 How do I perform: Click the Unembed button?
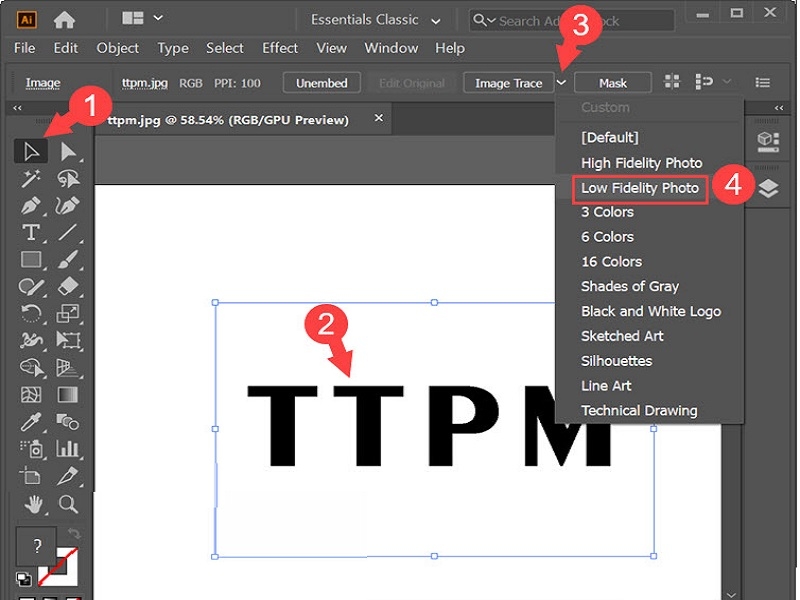[x=321, y=83]
